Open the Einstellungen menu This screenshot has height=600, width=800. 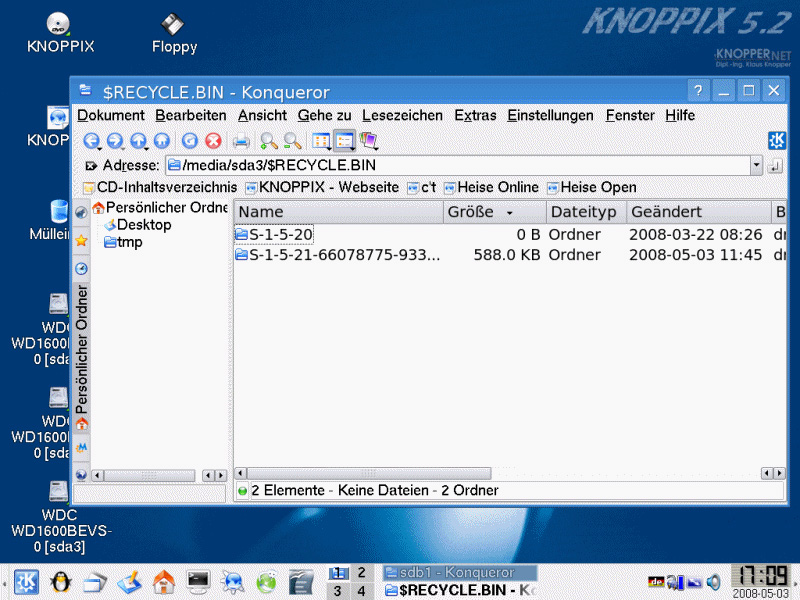pyautogui.click(x=550, y=115)
